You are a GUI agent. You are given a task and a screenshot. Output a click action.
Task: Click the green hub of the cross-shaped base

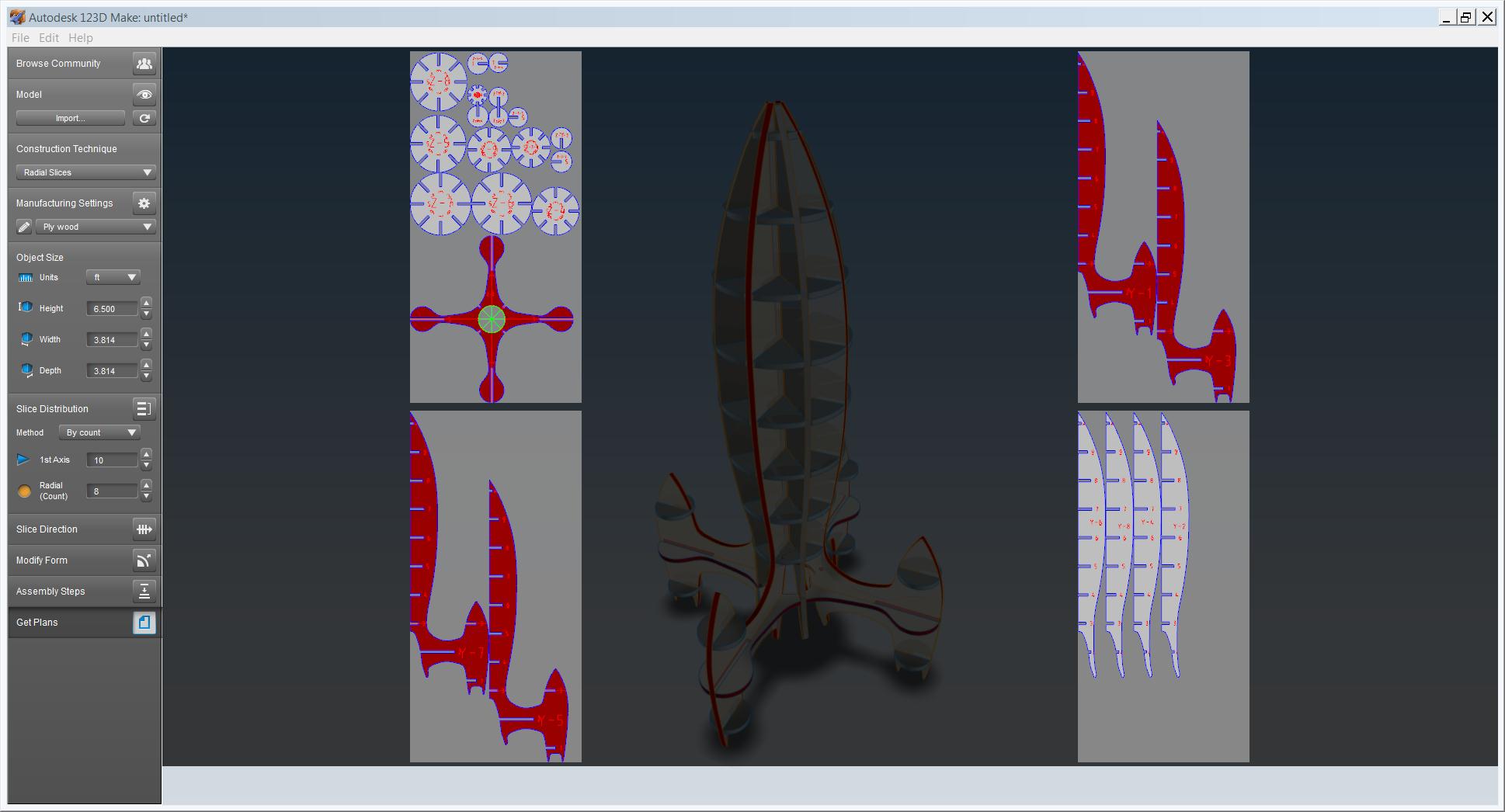tap(492, 319)
